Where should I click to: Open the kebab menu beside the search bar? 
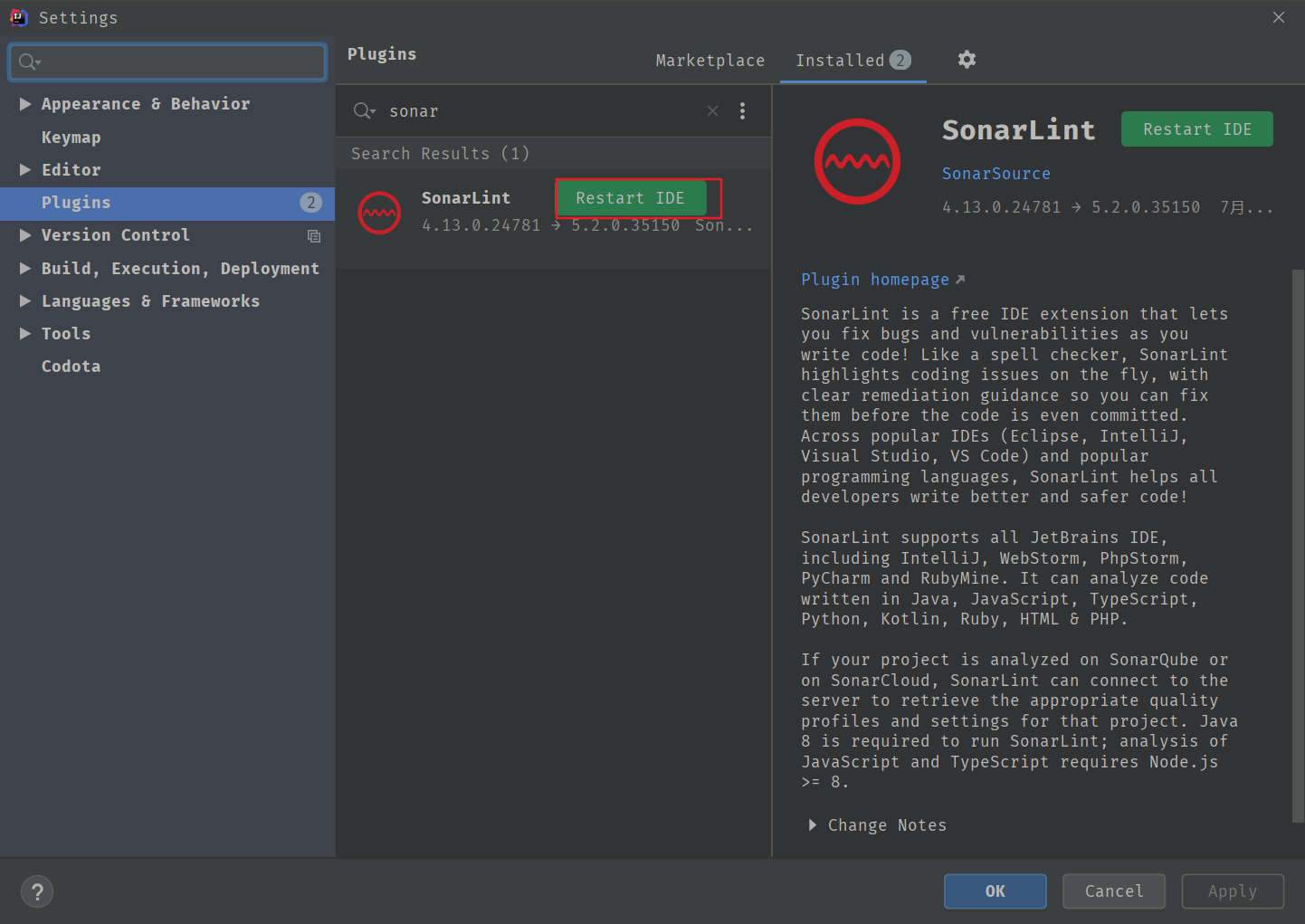coord(742,110)
